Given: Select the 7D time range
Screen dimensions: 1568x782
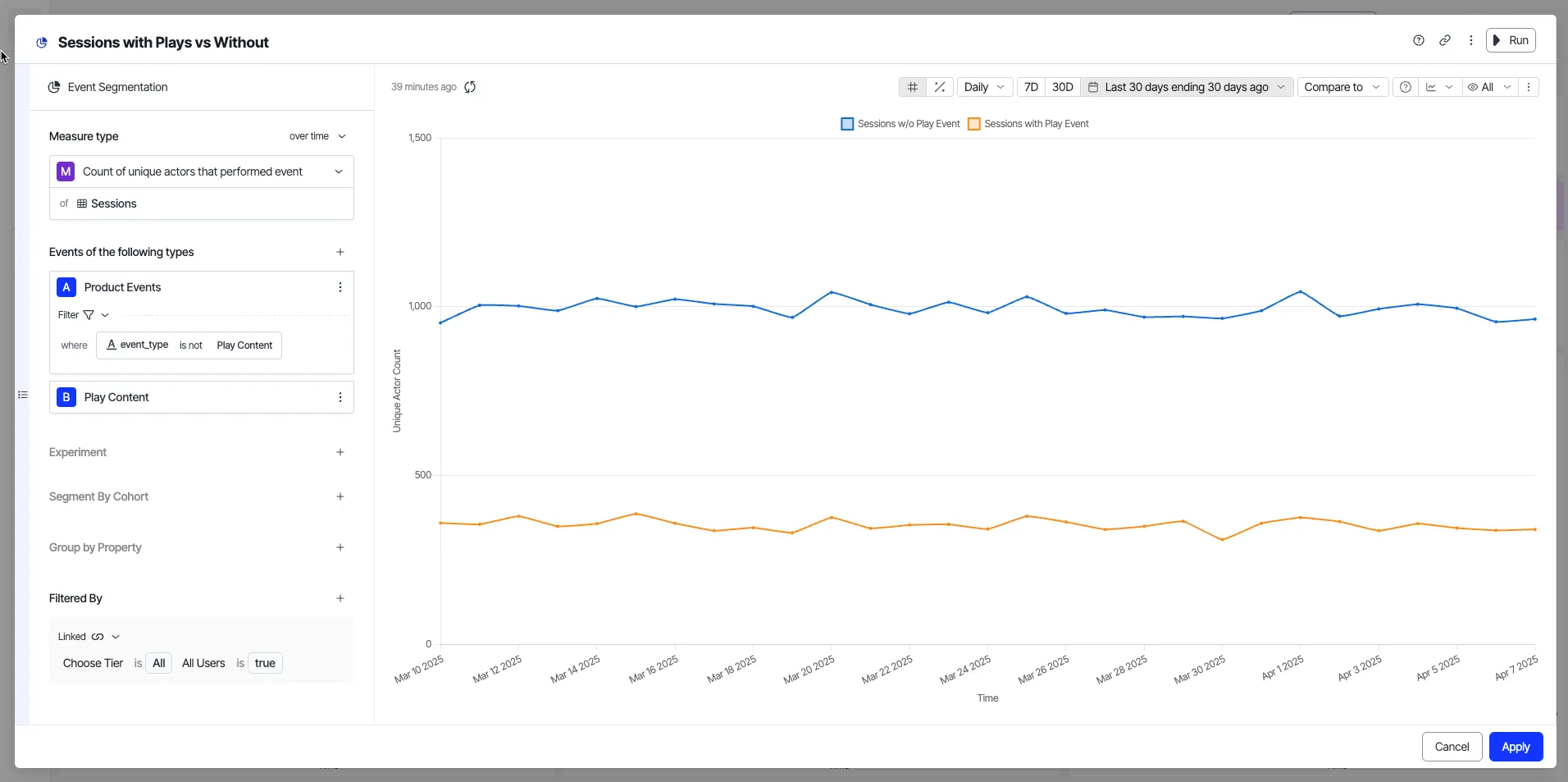Looking at the screenshot, I should 1032,87.
